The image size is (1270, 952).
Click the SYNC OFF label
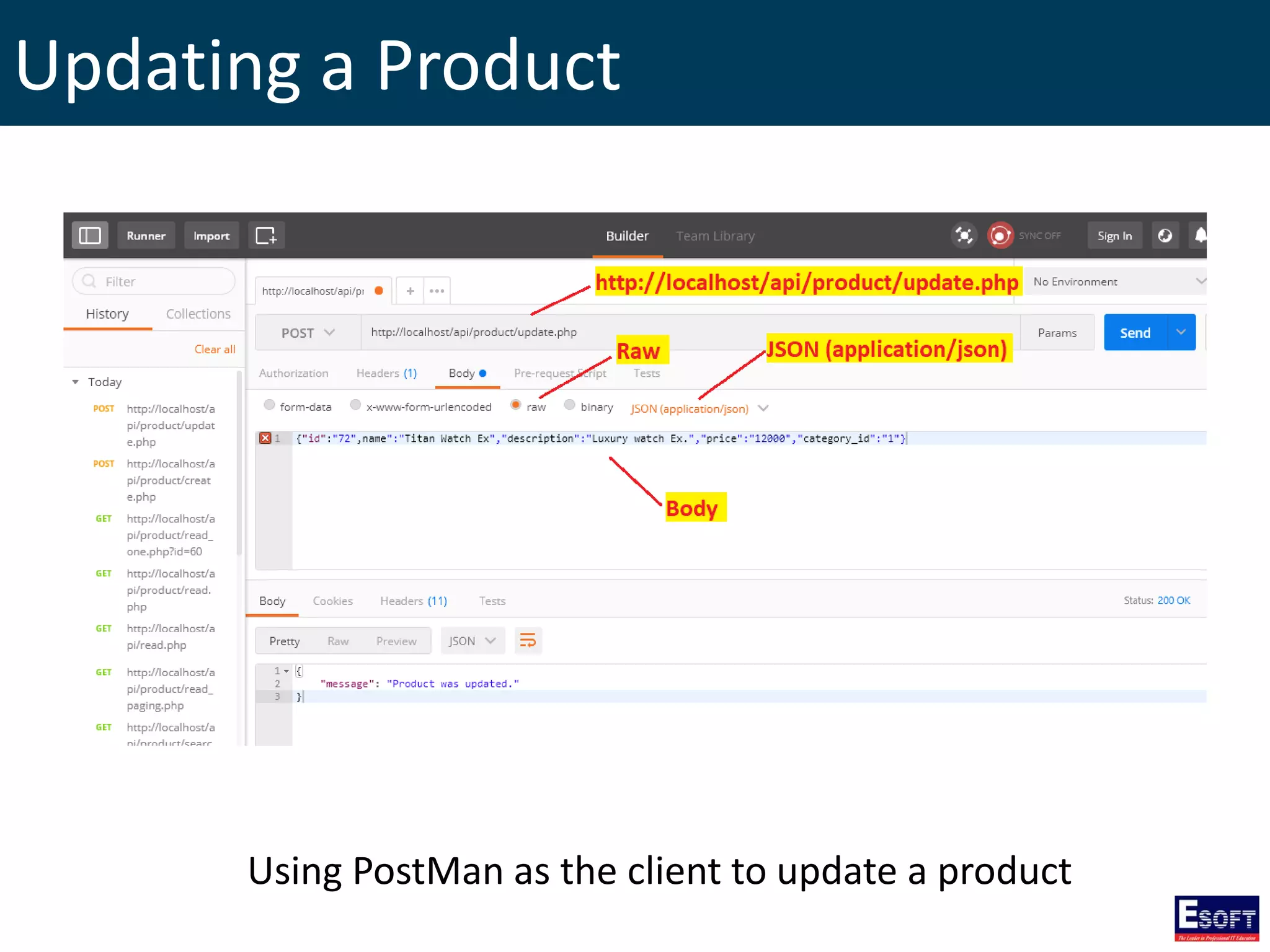tap(1039, 236)
